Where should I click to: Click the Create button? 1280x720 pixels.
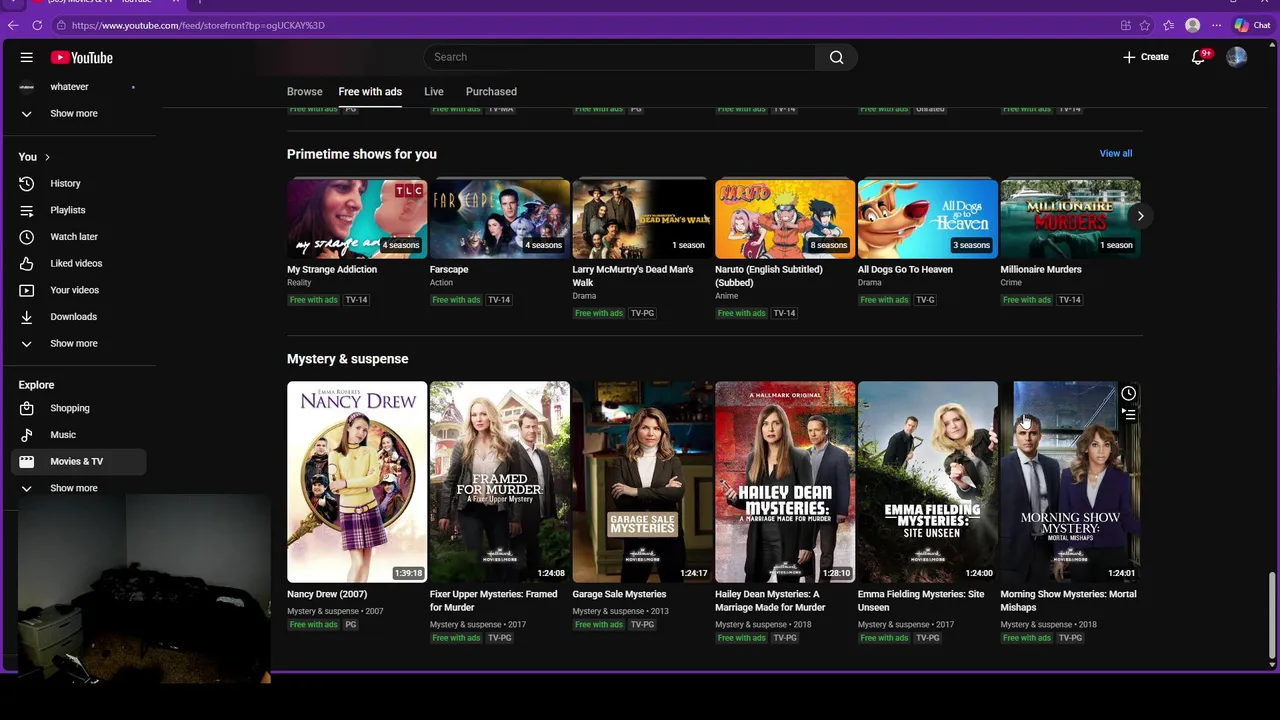(1145, 57)
